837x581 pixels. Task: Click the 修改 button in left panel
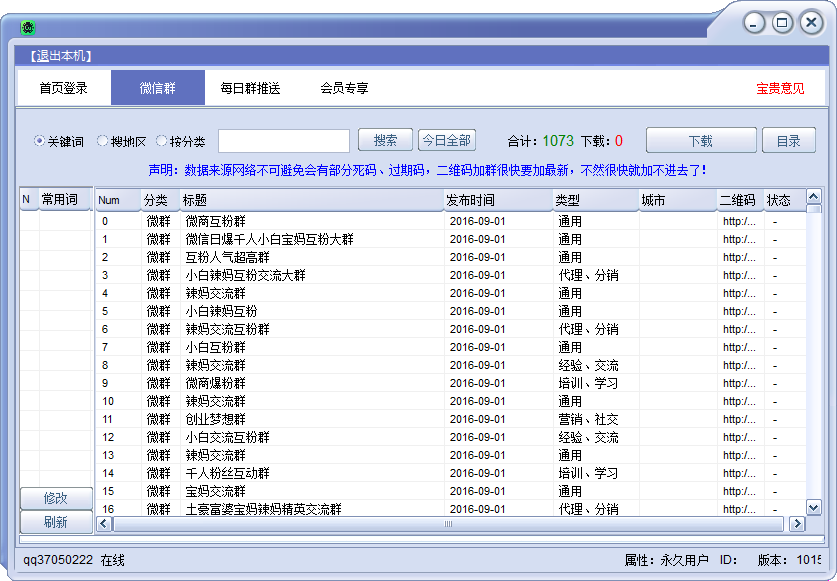[56, 498]
